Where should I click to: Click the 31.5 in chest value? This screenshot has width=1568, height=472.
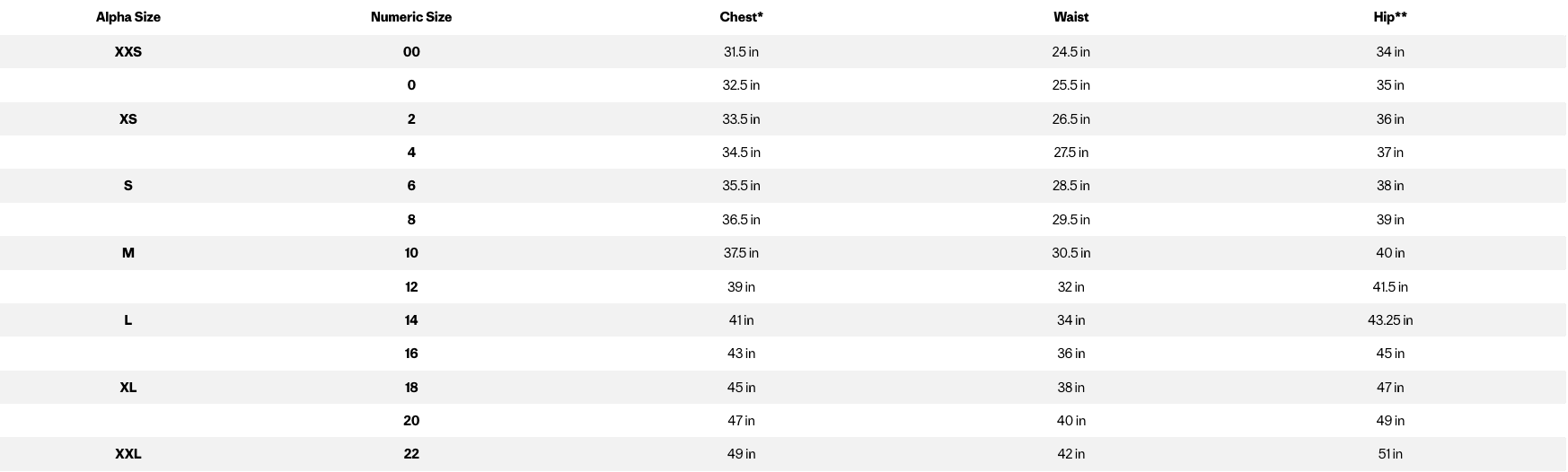coord(741,52)
